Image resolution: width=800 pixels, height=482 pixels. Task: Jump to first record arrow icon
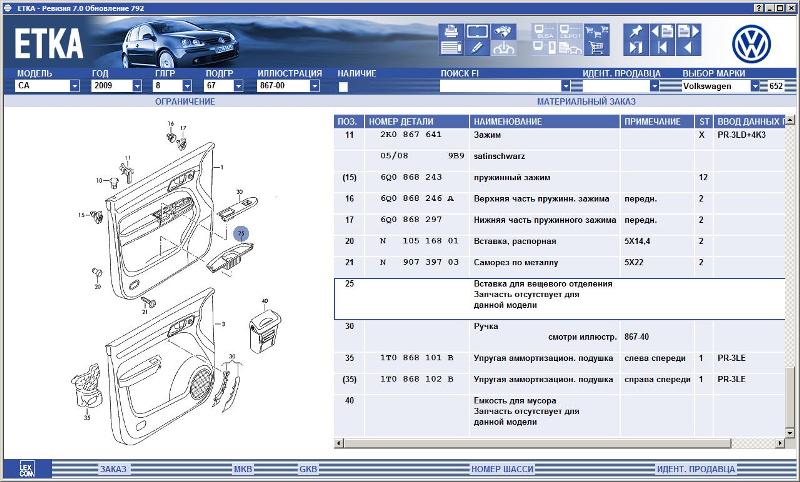click(x=662, y=48)
